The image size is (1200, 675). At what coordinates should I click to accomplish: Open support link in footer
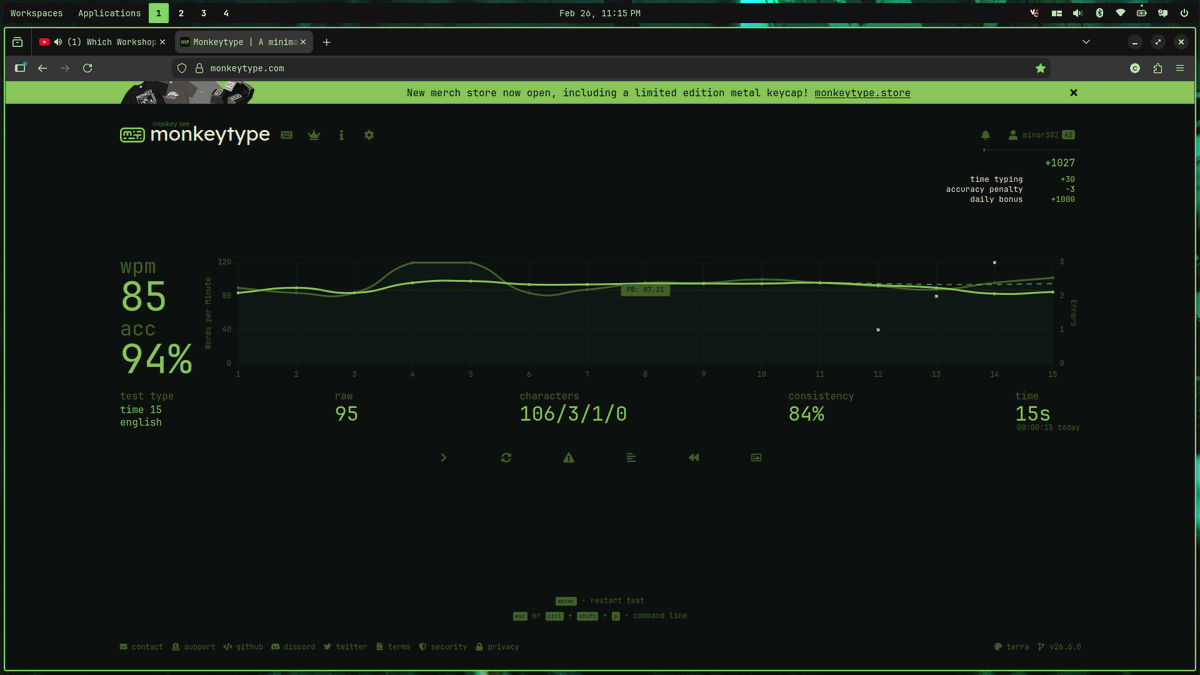(193, 647)
